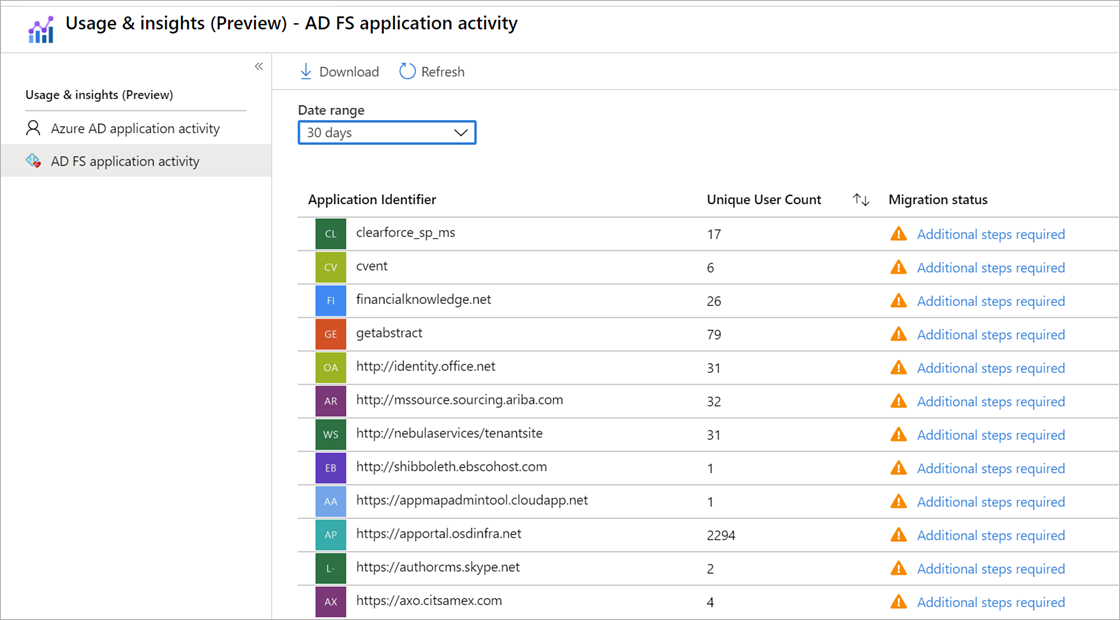Select the financialknowledge.net application name

click(x=424, y=299)
